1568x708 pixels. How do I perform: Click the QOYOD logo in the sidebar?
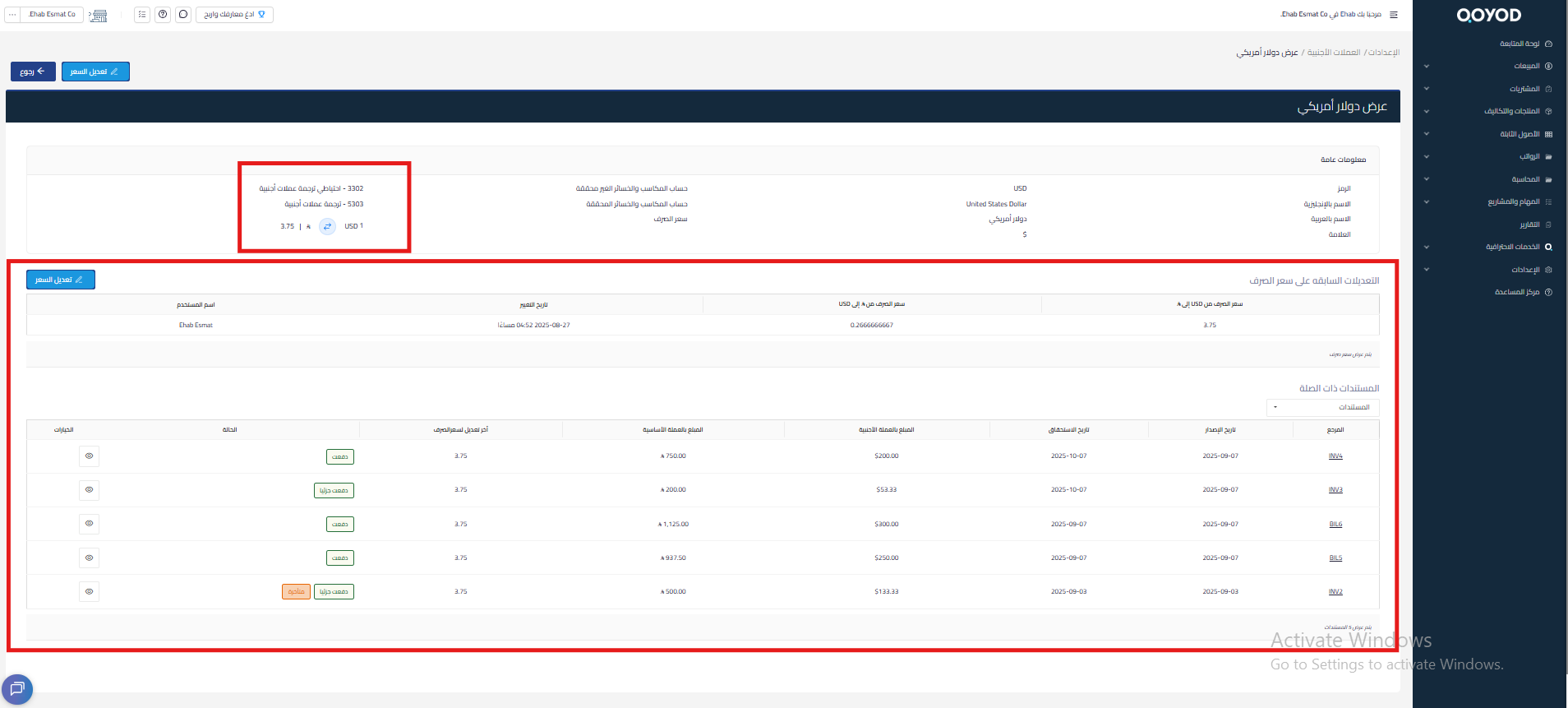(x=1489, y=15)
